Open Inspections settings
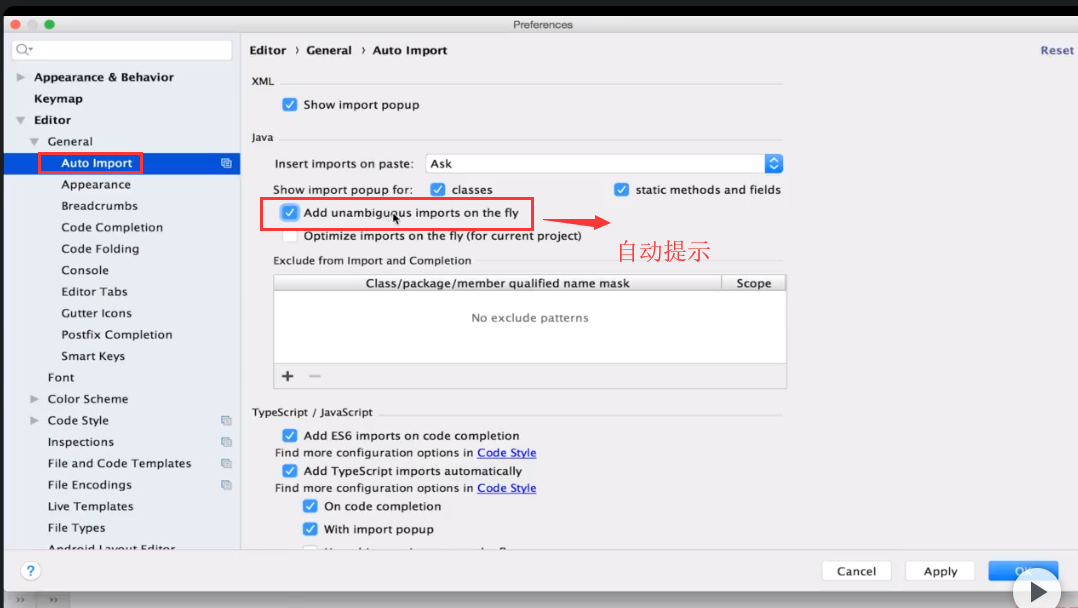Image resolution: width=1078 pixels, height=608 pixels. (x=80, y=442)
